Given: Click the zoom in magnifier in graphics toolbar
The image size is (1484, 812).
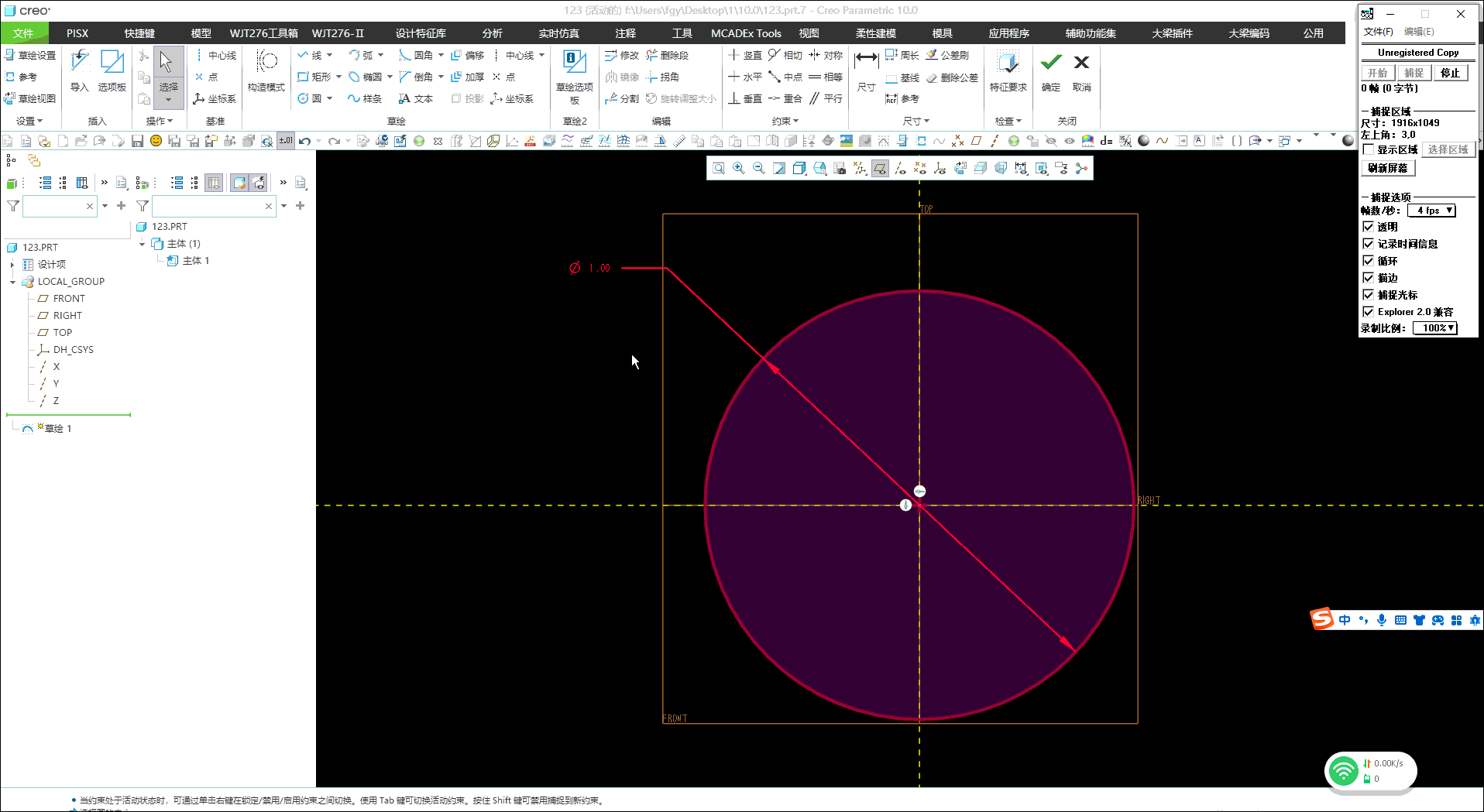Looking at the screenshot, I should 739,168.
